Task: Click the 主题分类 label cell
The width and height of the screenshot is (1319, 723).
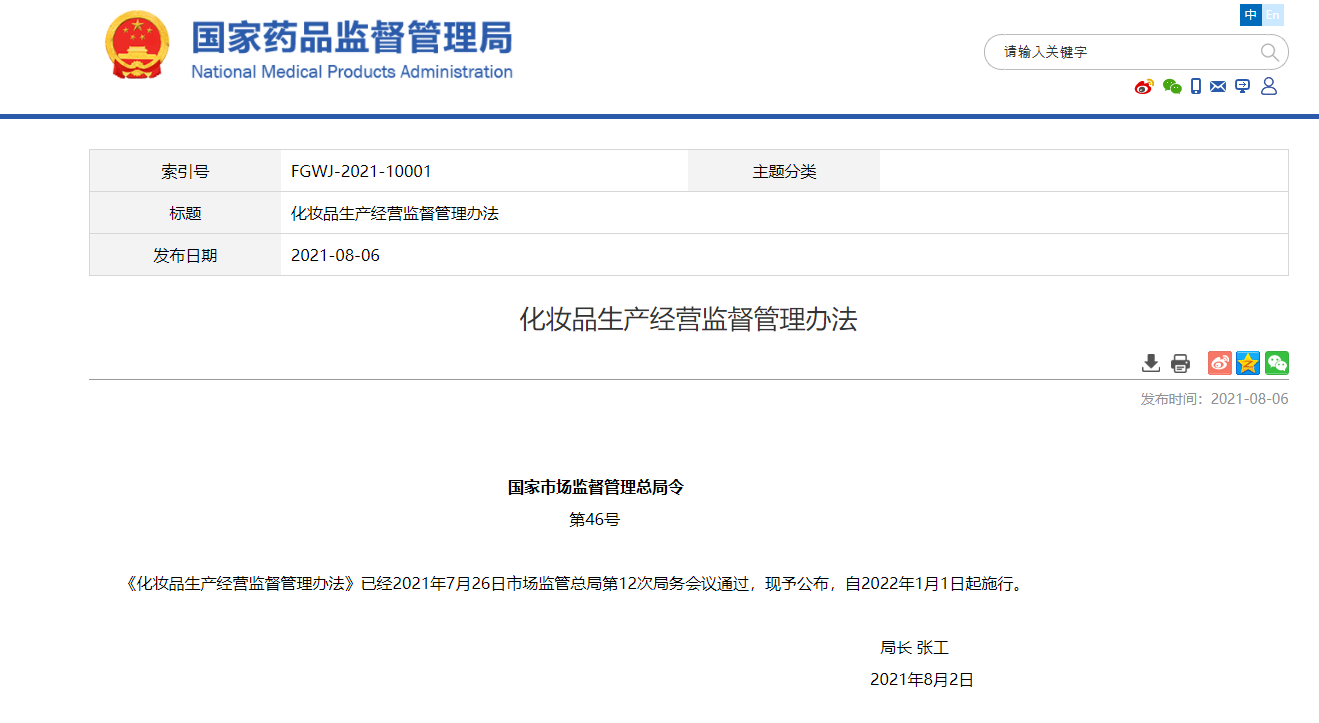Action: click(x=784, y=171)
